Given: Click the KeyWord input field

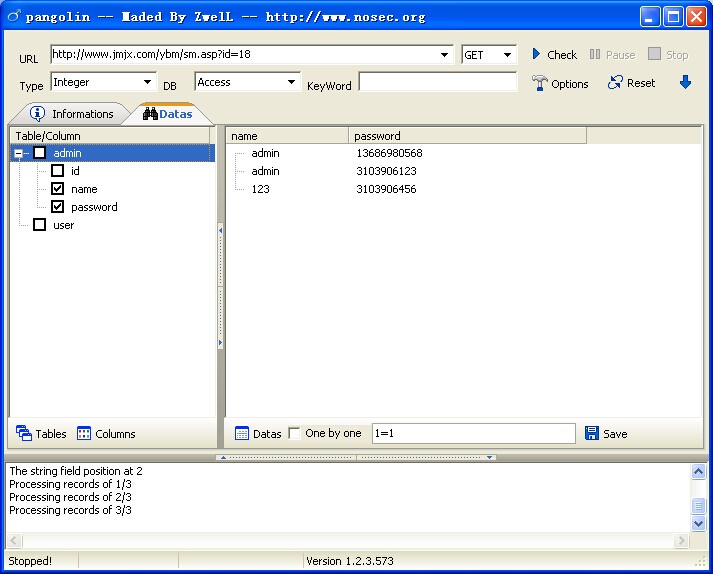Looking at the screenshot, I should (x=438, y=82).
